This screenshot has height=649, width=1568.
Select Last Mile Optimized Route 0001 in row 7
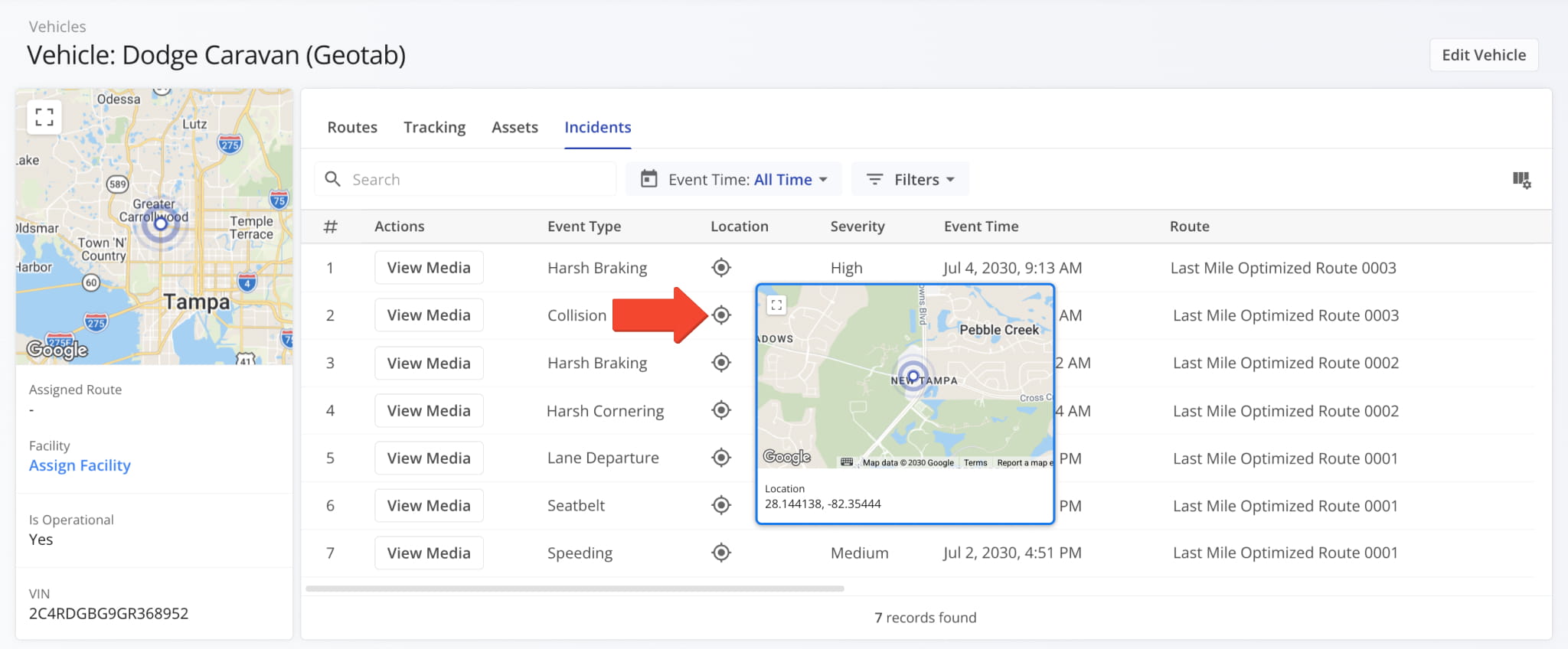[1285, 553]
